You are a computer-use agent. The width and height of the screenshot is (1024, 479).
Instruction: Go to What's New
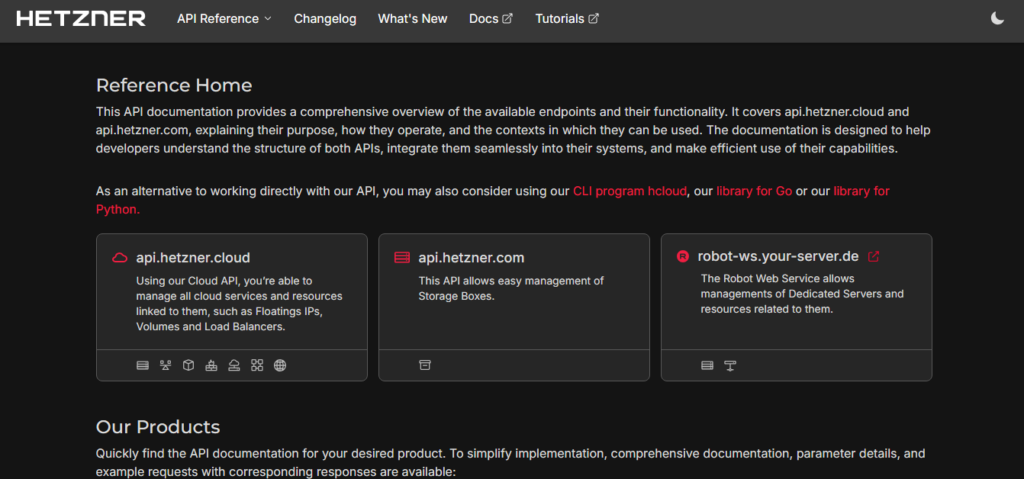coord(413,19)
